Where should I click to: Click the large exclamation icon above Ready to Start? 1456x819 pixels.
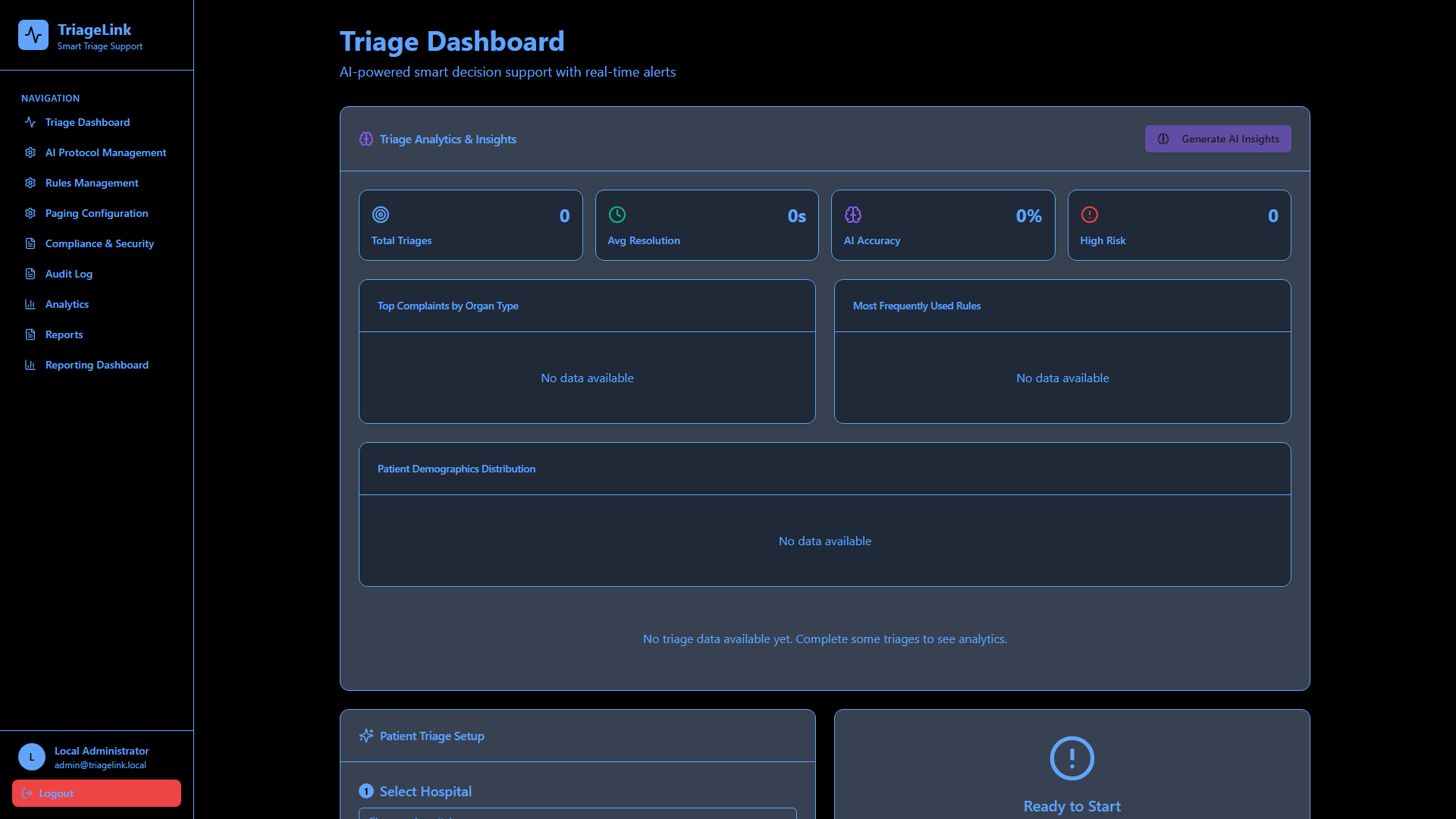pos(1072,758)
